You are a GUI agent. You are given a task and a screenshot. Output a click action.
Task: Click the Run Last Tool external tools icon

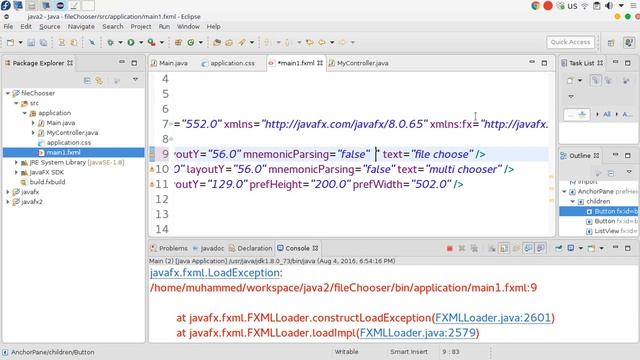pos(151,42)
